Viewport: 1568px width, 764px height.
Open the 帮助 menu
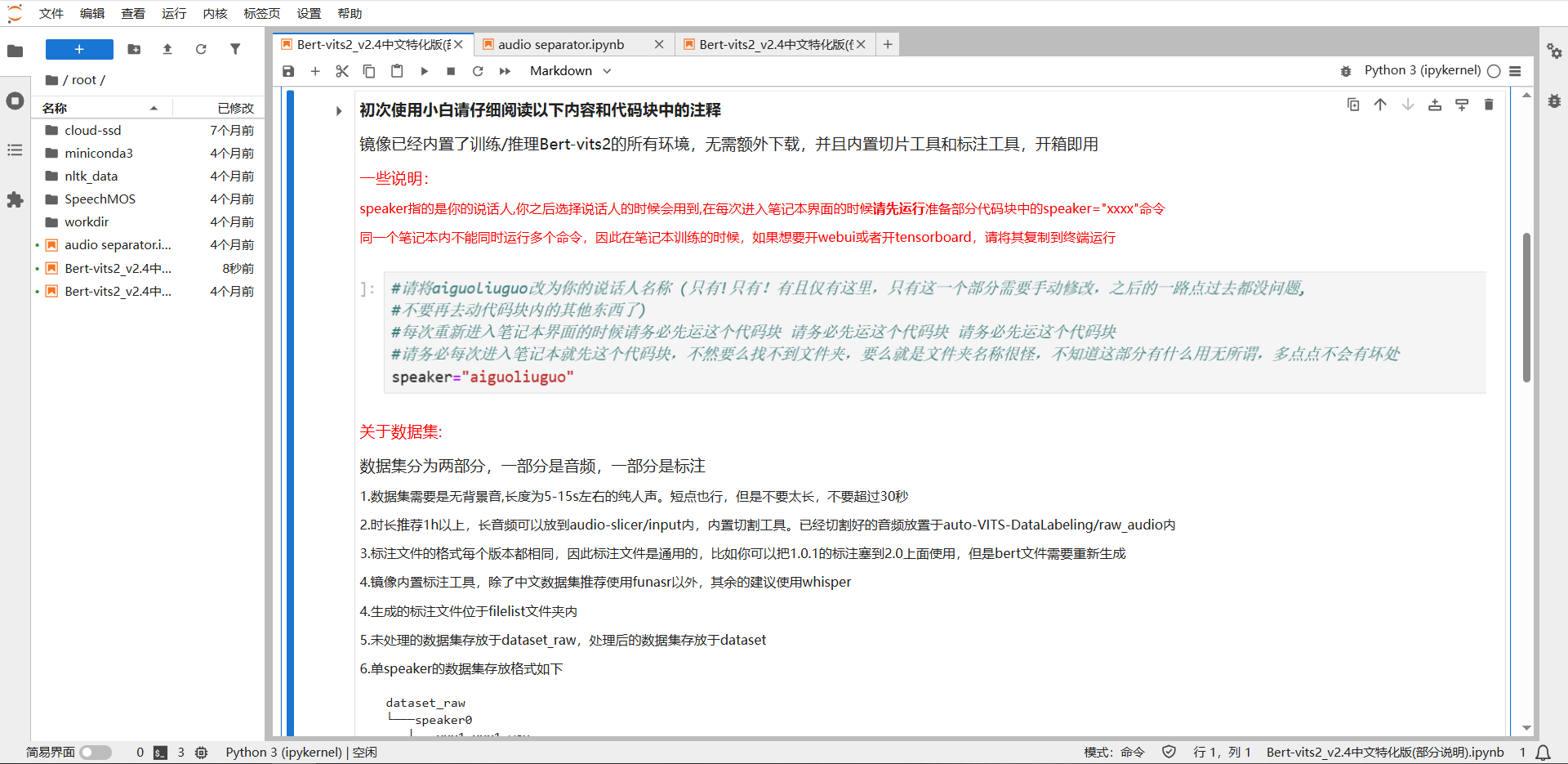(350, 13)
